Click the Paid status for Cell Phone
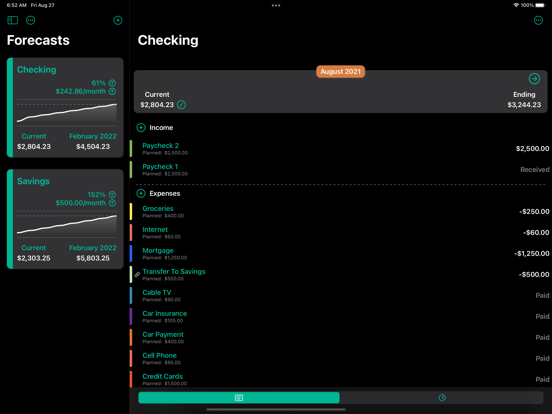 (x=542, y=358)
